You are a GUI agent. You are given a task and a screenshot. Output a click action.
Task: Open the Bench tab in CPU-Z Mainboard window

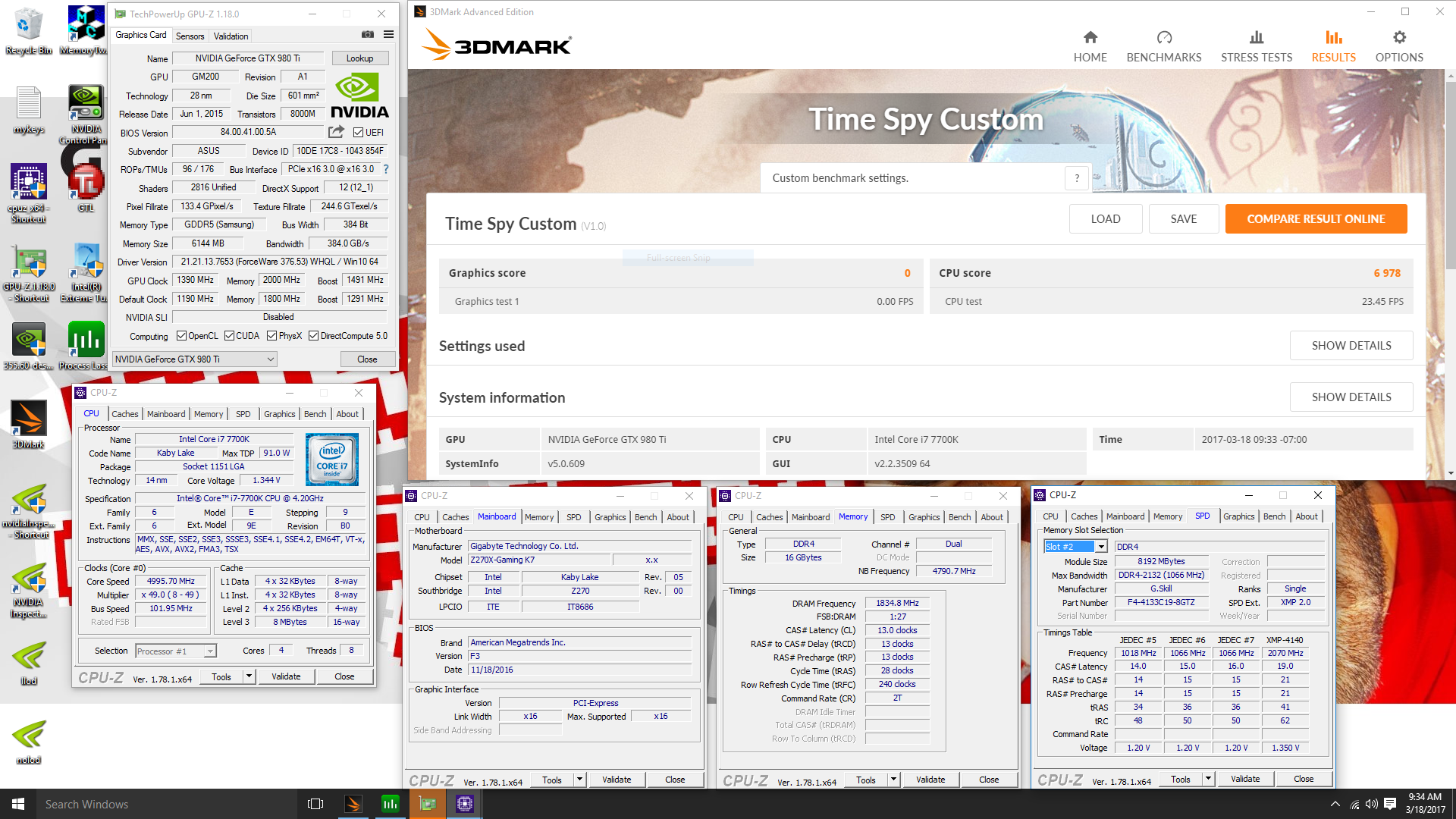[646, 517]
